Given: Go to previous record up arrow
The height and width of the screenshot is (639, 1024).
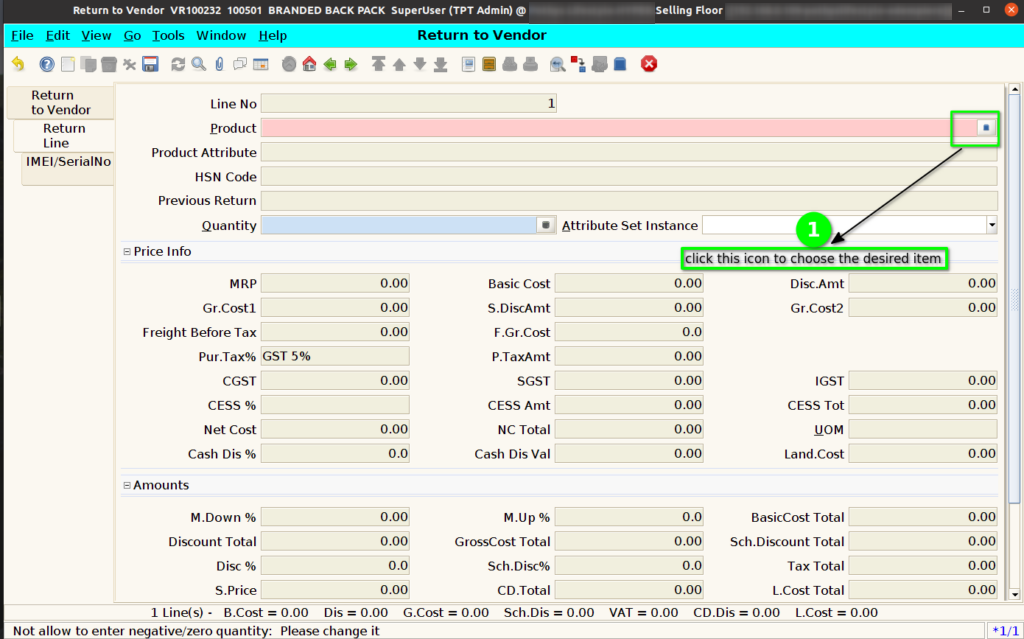Looking at the screenshot, I should [399, 64].
